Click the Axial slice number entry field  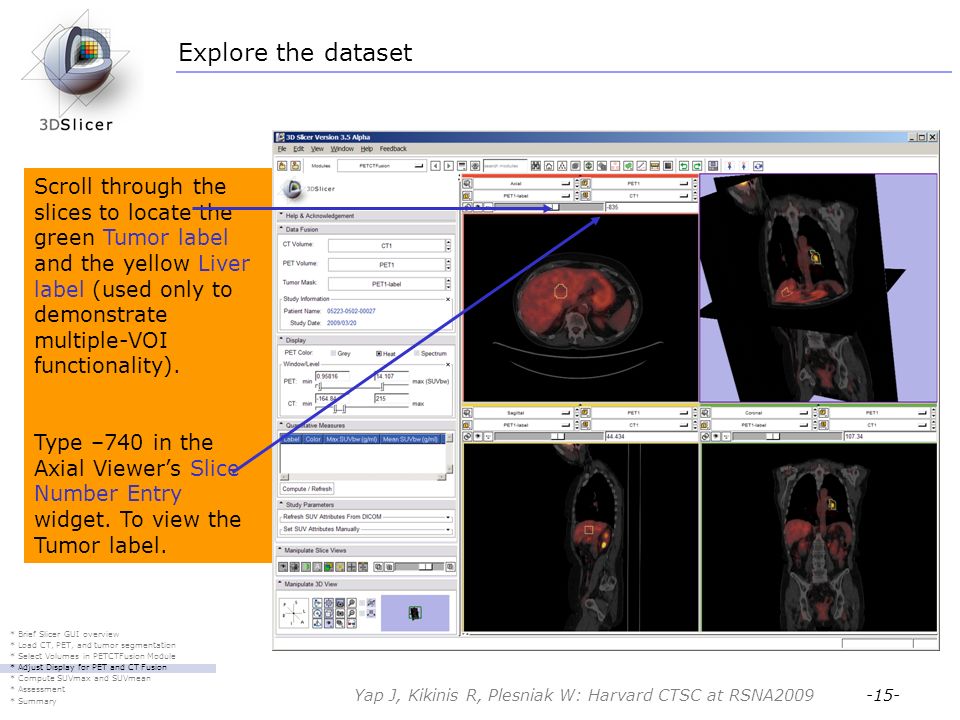651,207
